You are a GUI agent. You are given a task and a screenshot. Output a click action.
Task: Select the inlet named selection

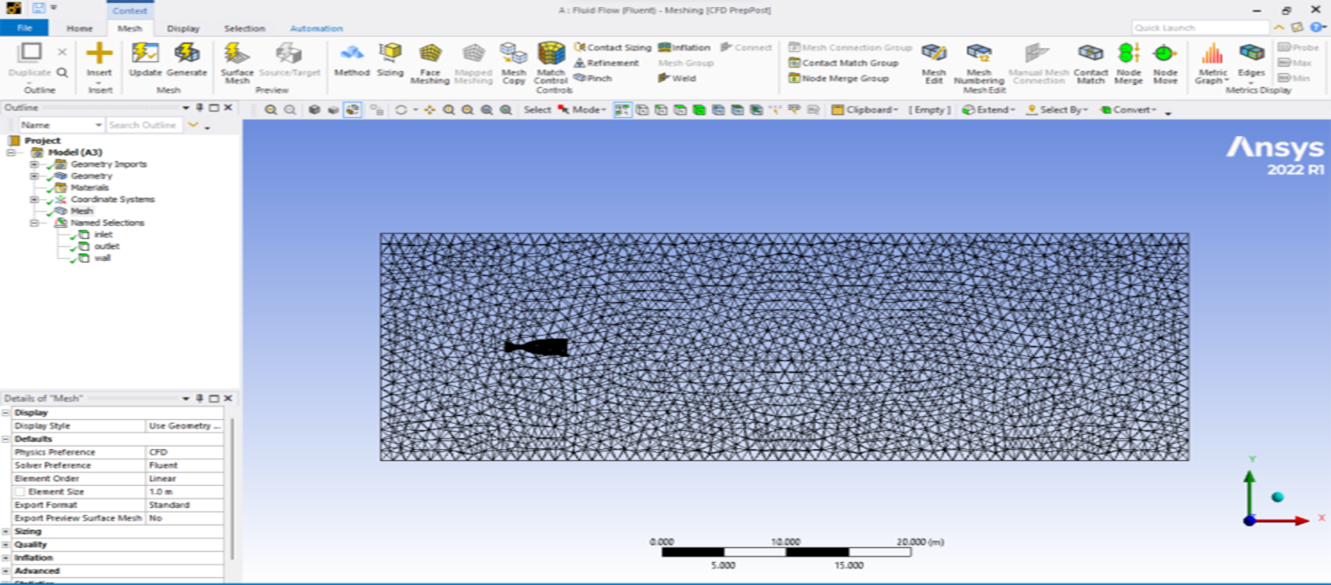click(x=103, y=235)
